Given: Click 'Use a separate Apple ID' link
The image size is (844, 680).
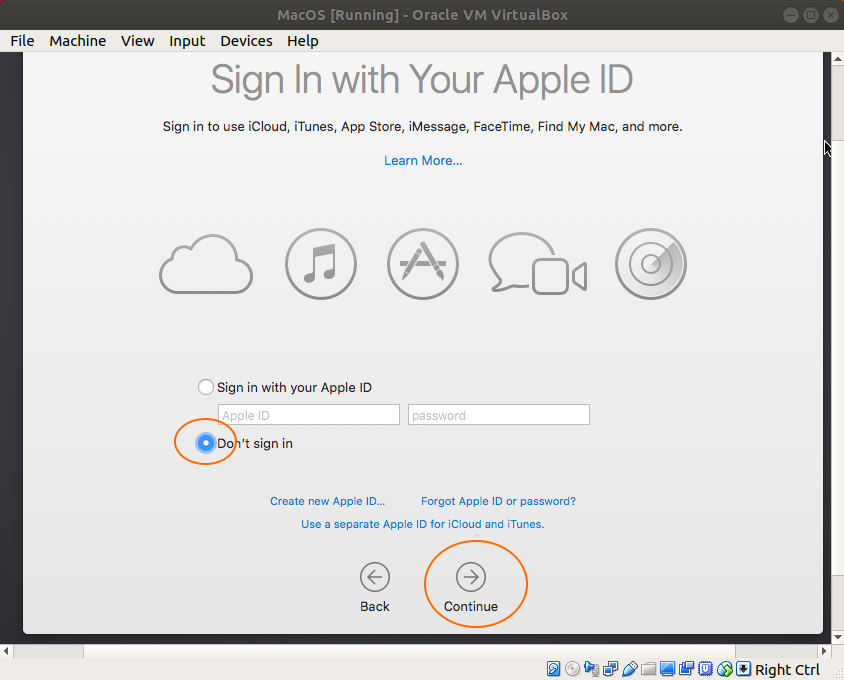Looking at the screenshot, I should tap(423, 524).
